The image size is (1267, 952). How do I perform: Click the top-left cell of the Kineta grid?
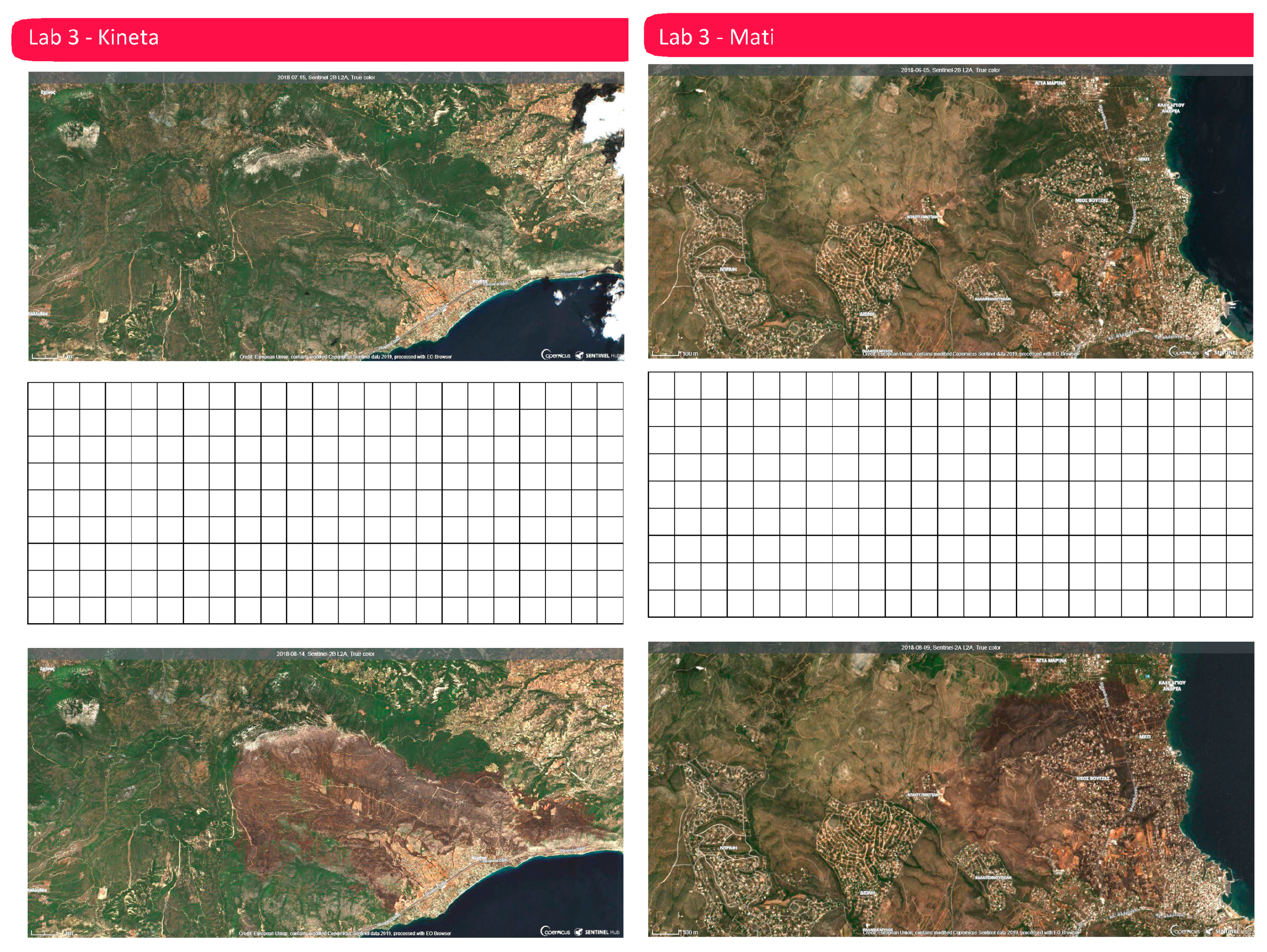coord(41,395)
